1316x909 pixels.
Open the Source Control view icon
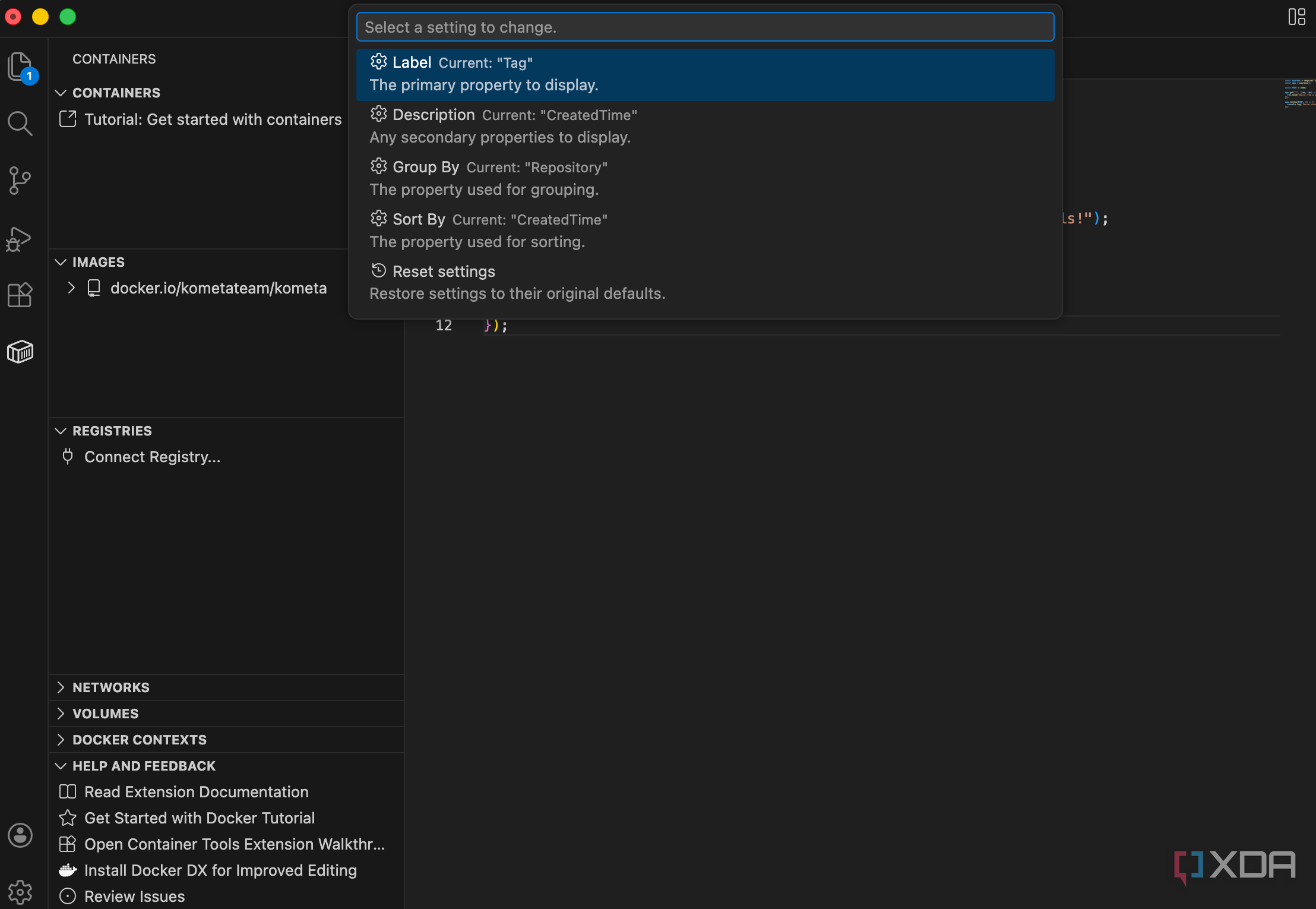pos(20,181)
